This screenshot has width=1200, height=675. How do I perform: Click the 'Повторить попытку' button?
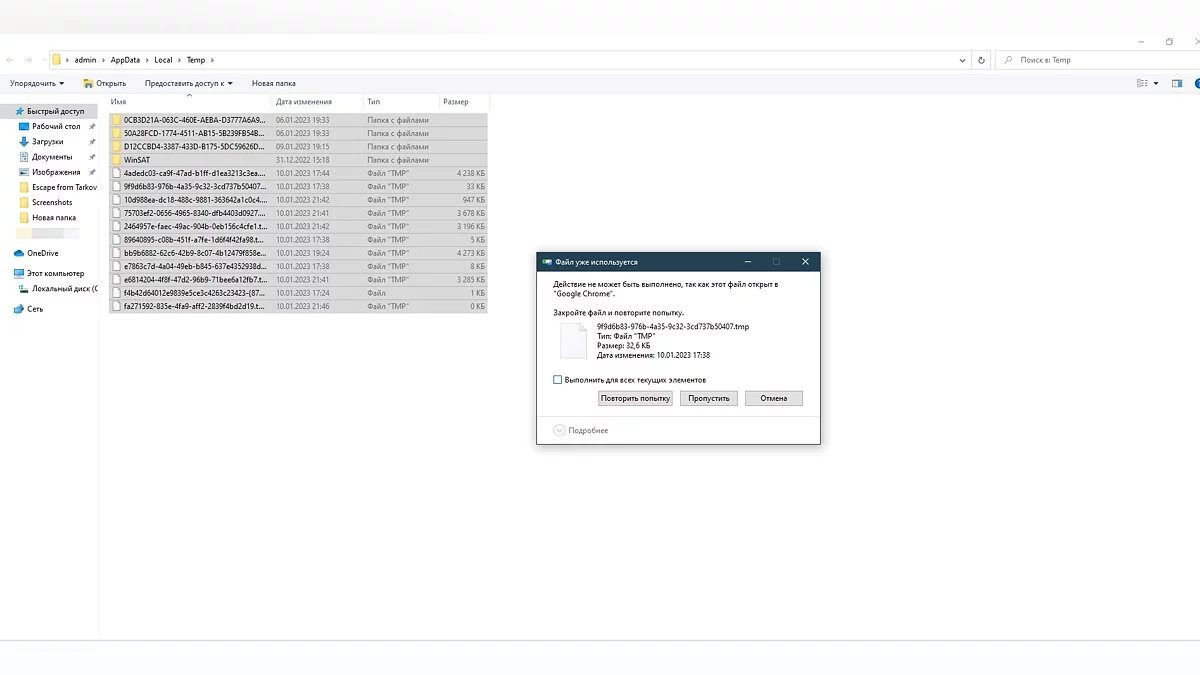(635, 398)
